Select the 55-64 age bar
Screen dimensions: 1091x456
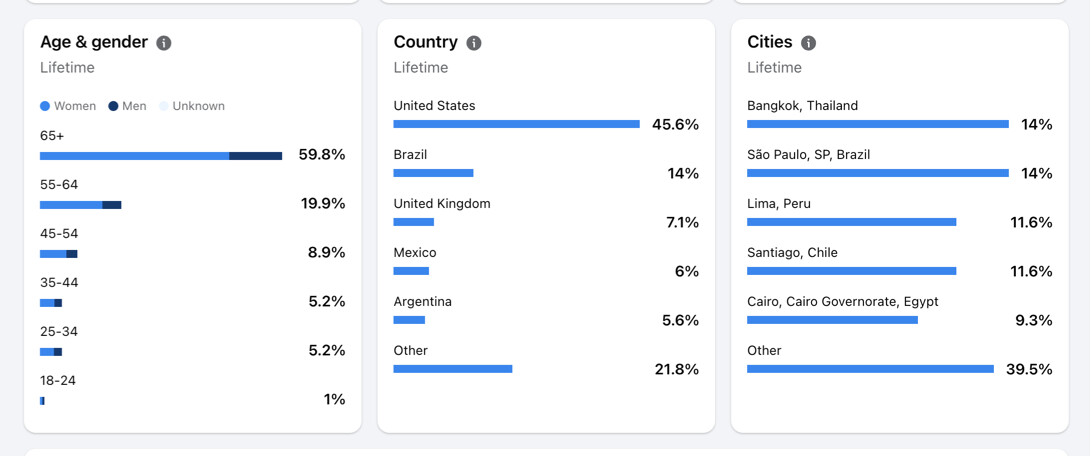[81, 205]
